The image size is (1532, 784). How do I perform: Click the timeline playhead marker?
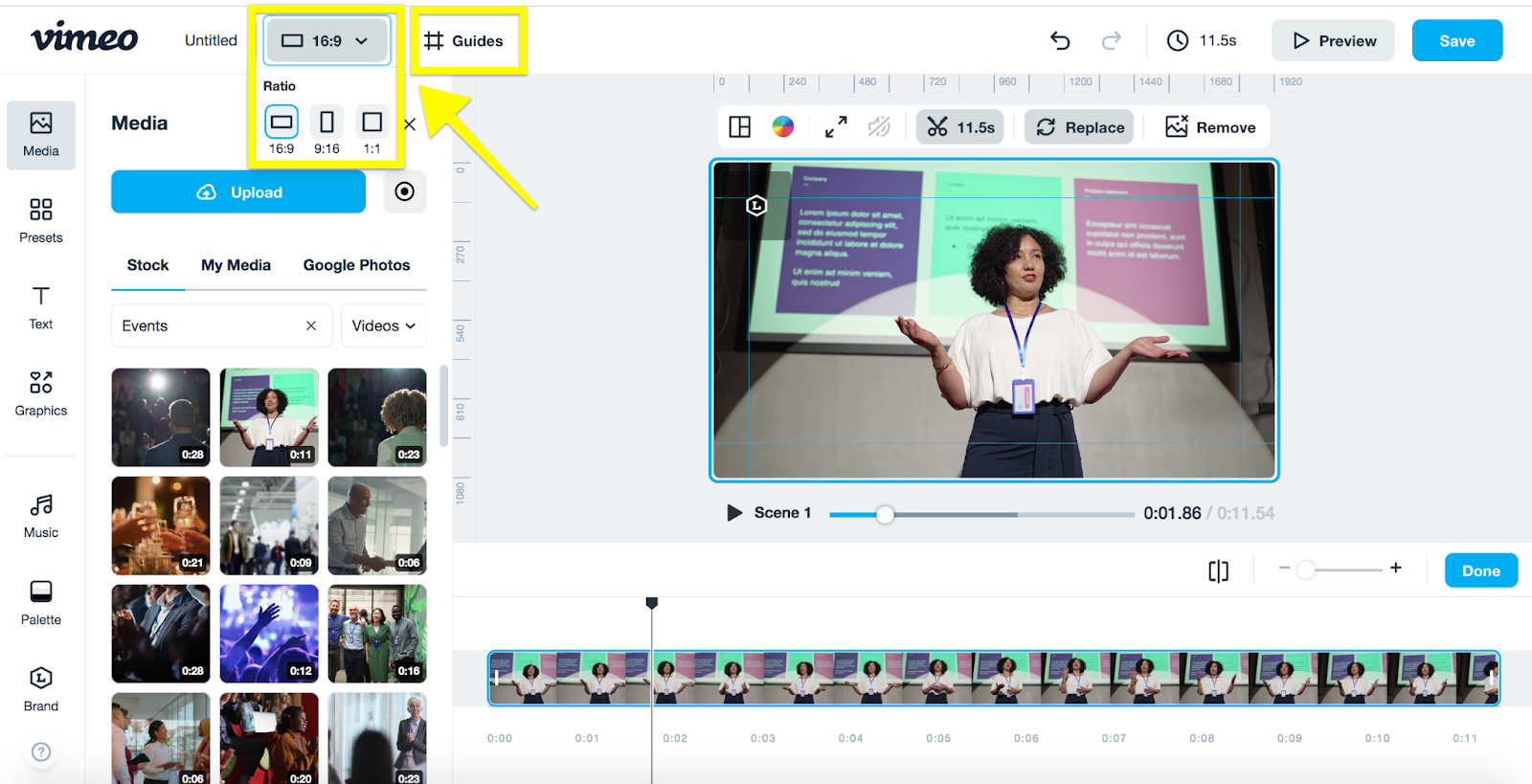pyautogui.click(x=652, y=602)
